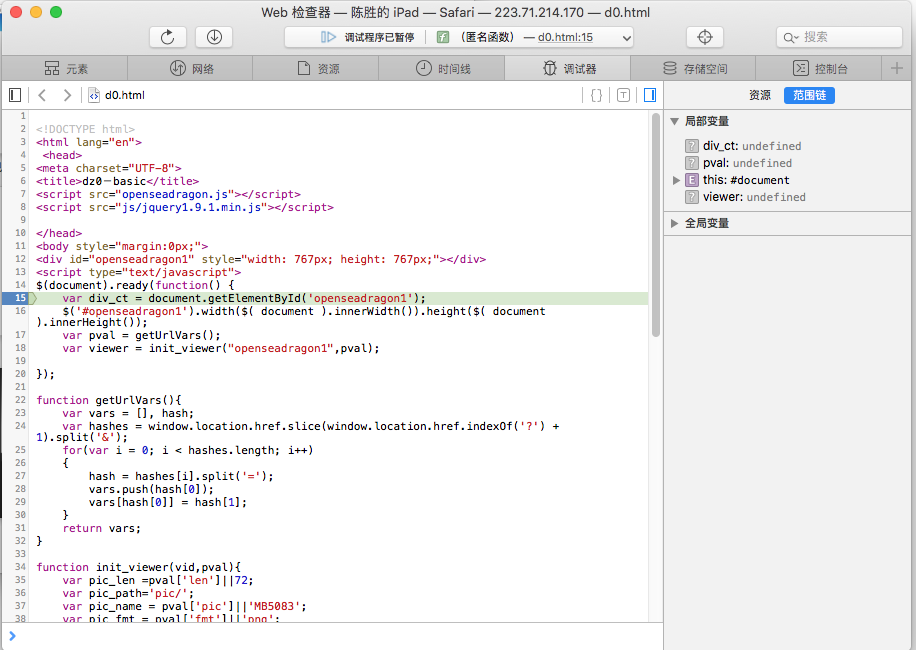Switch to the 网络 (Network) tab

click(190, 69)
